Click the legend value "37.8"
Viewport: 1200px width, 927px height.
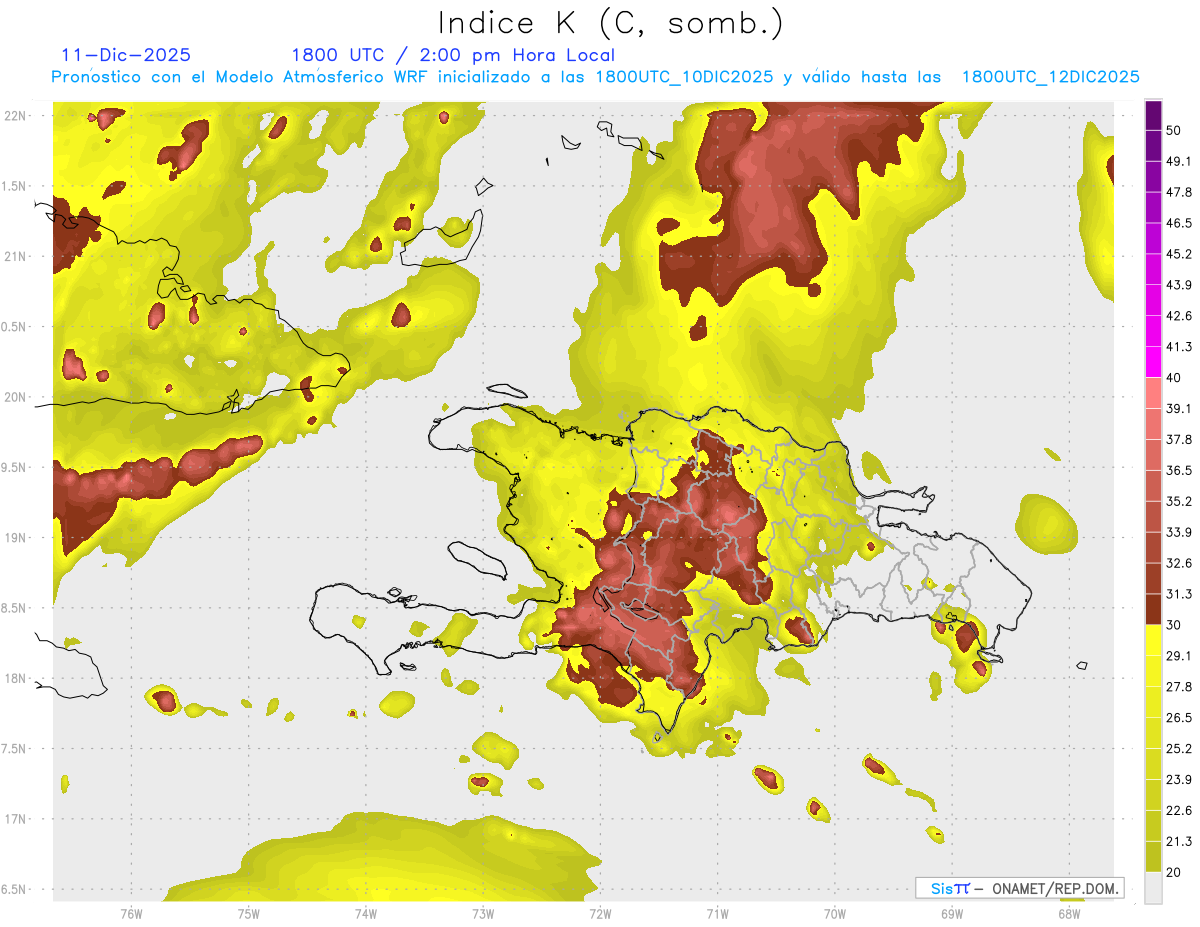(1179, 440)
